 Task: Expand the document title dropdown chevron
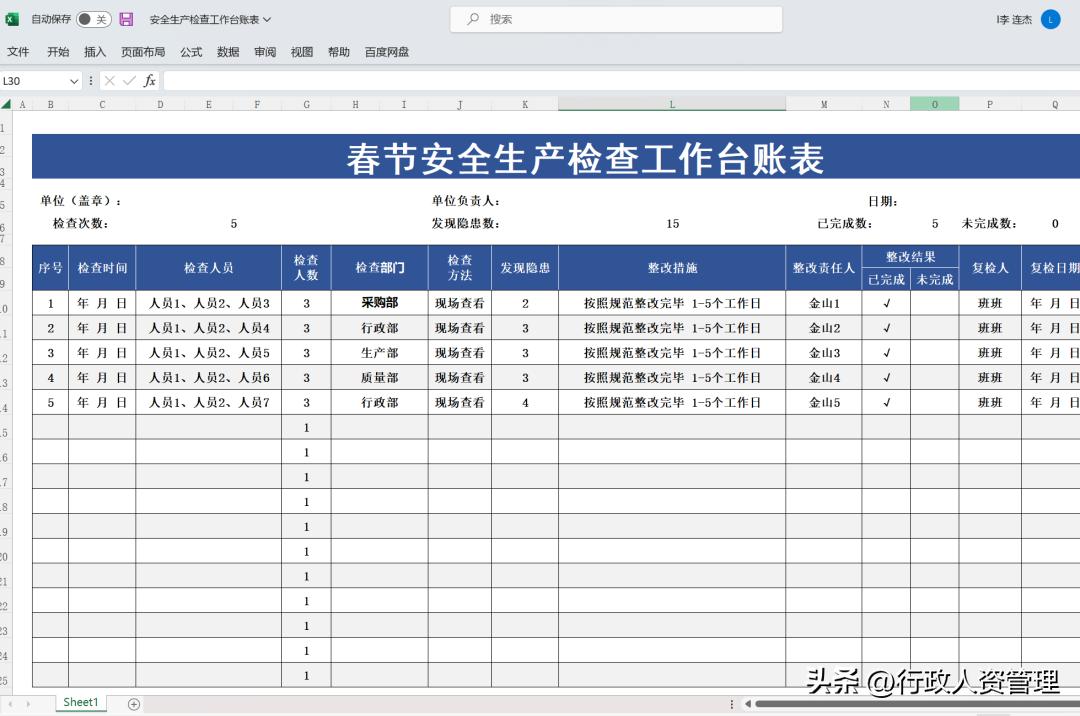[x=265, y=18]
